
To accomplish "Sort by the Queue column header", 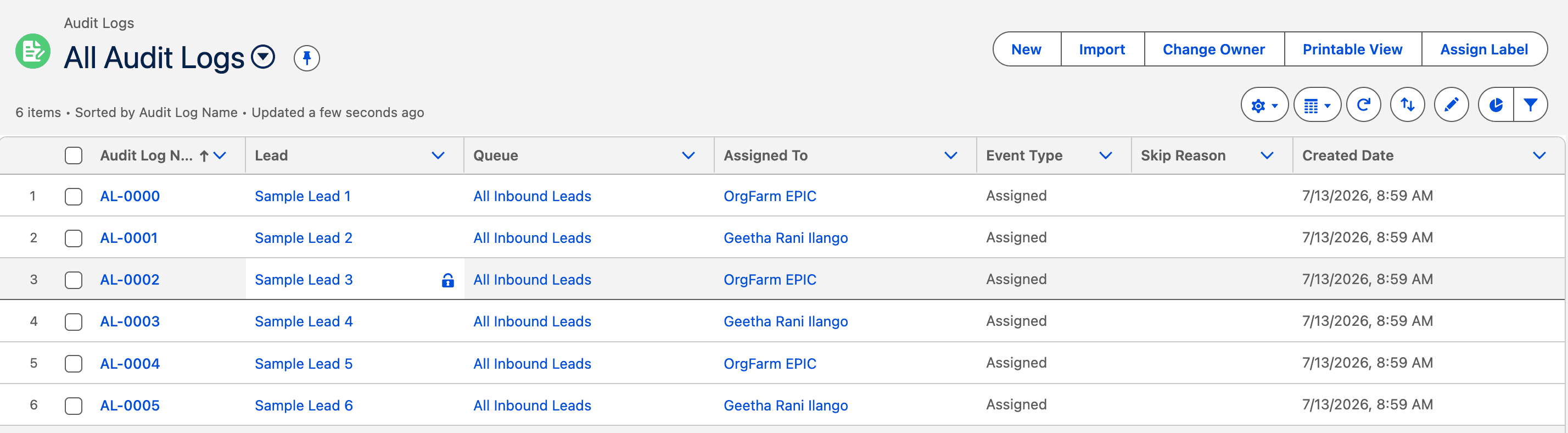I will (x=495, y=156).
